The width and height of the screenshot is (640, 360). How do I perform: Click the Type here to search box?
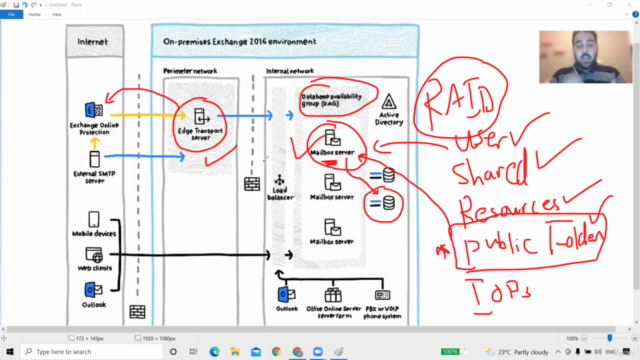[x=91, y=352]
